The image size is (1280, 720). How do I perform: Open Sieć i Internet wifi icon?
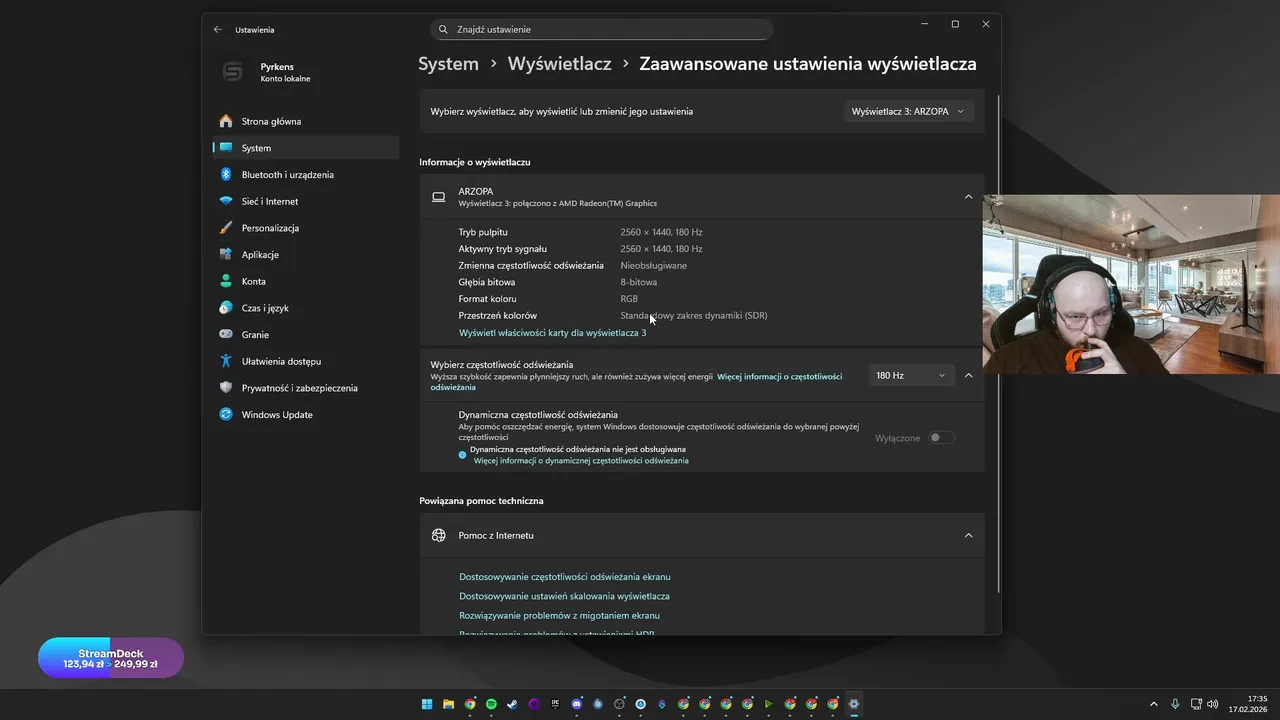pyautogui.click(x=226, y=201)
